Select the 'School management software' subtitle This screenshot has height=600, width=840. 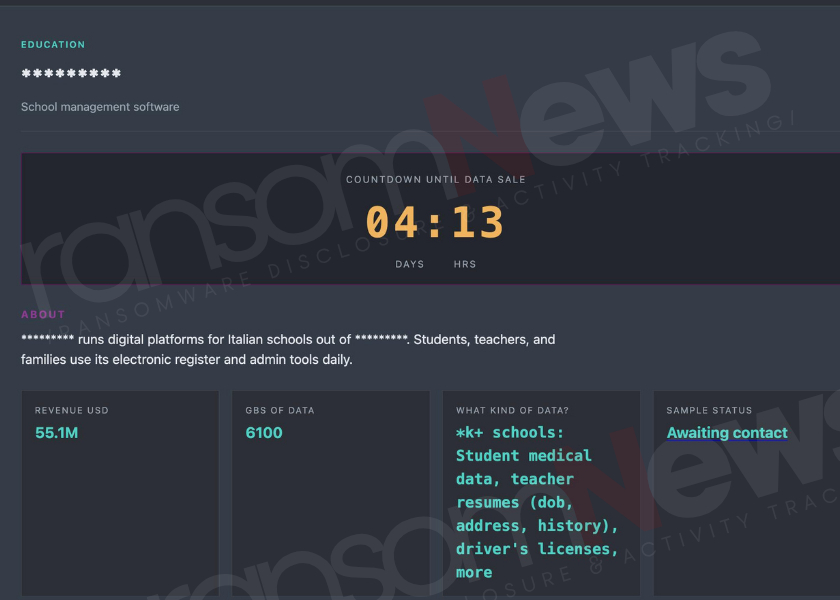100,107
